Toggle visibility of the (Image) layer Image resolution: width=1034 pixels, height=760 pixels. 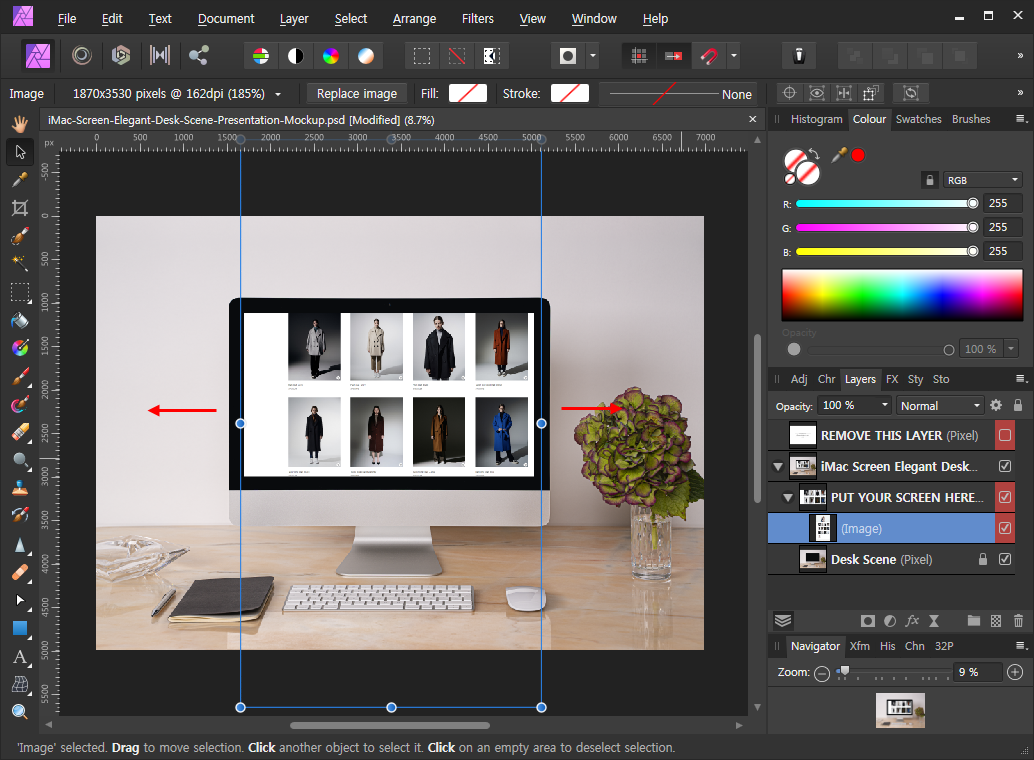(x=1004, y=528)
